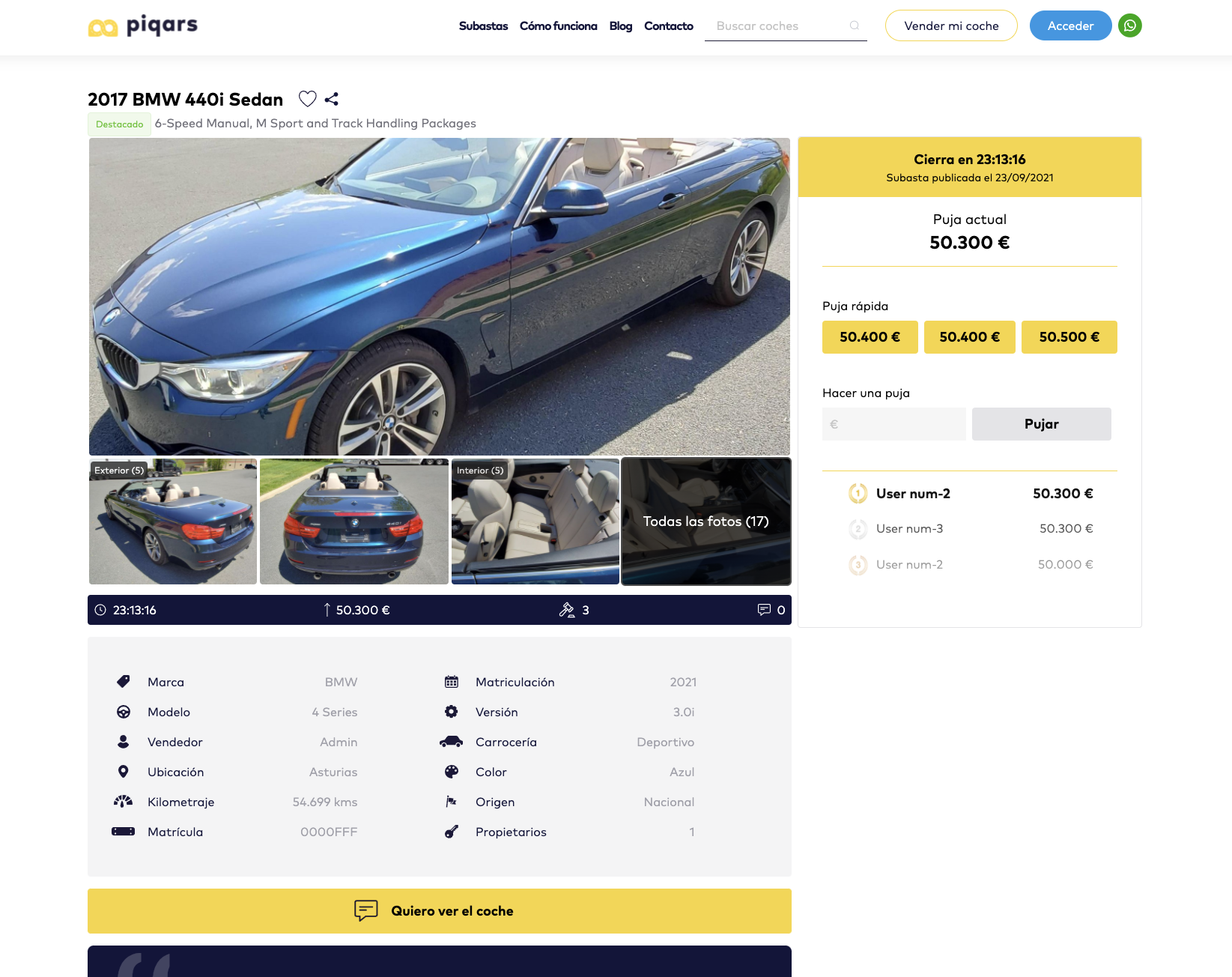Click Vender mi coche button

click(x=951, y=25)
